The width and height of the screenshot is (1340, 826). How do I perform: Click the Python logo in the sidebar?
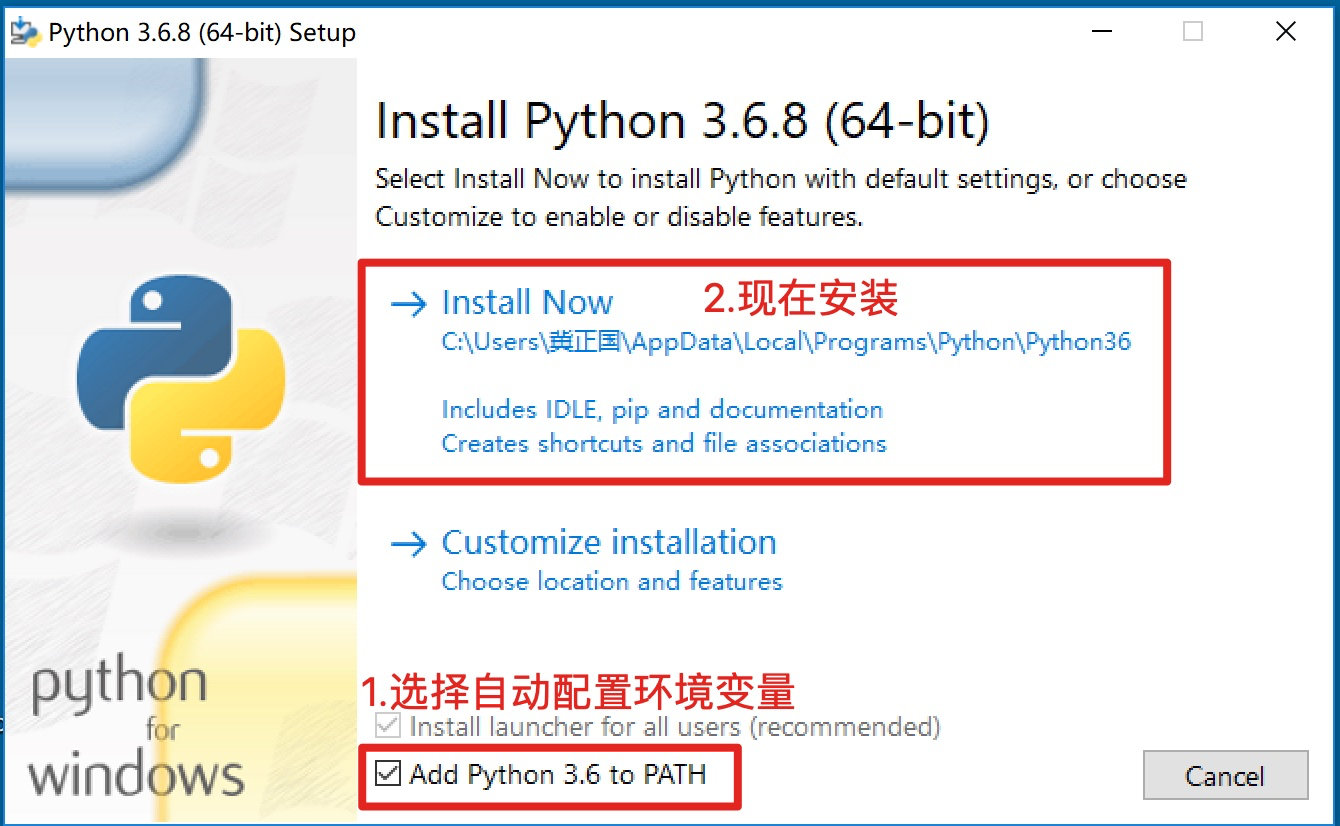click(180, 380)
